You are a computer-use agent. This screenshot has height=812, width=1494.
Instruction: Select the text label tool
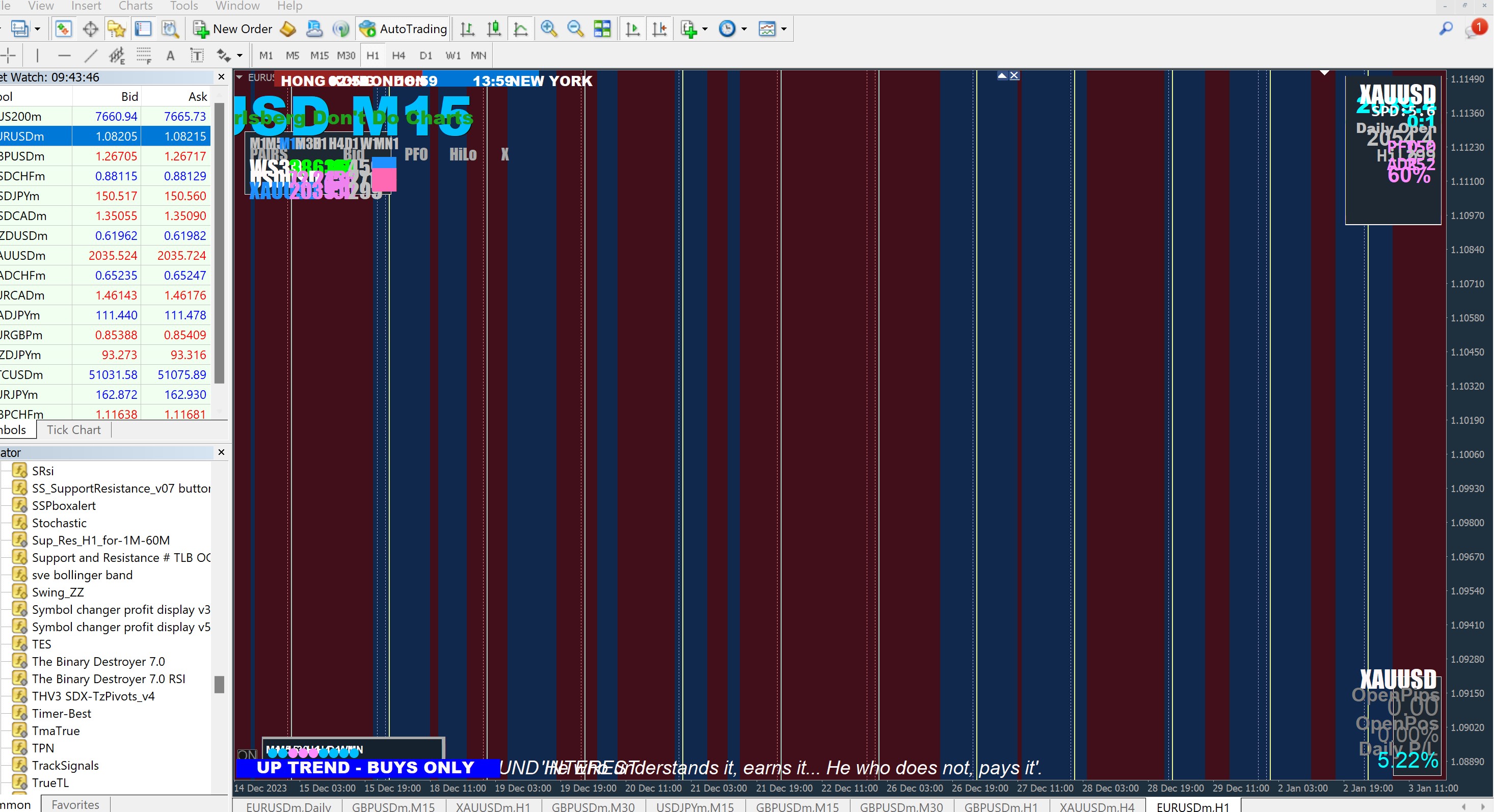click(170, 56)
